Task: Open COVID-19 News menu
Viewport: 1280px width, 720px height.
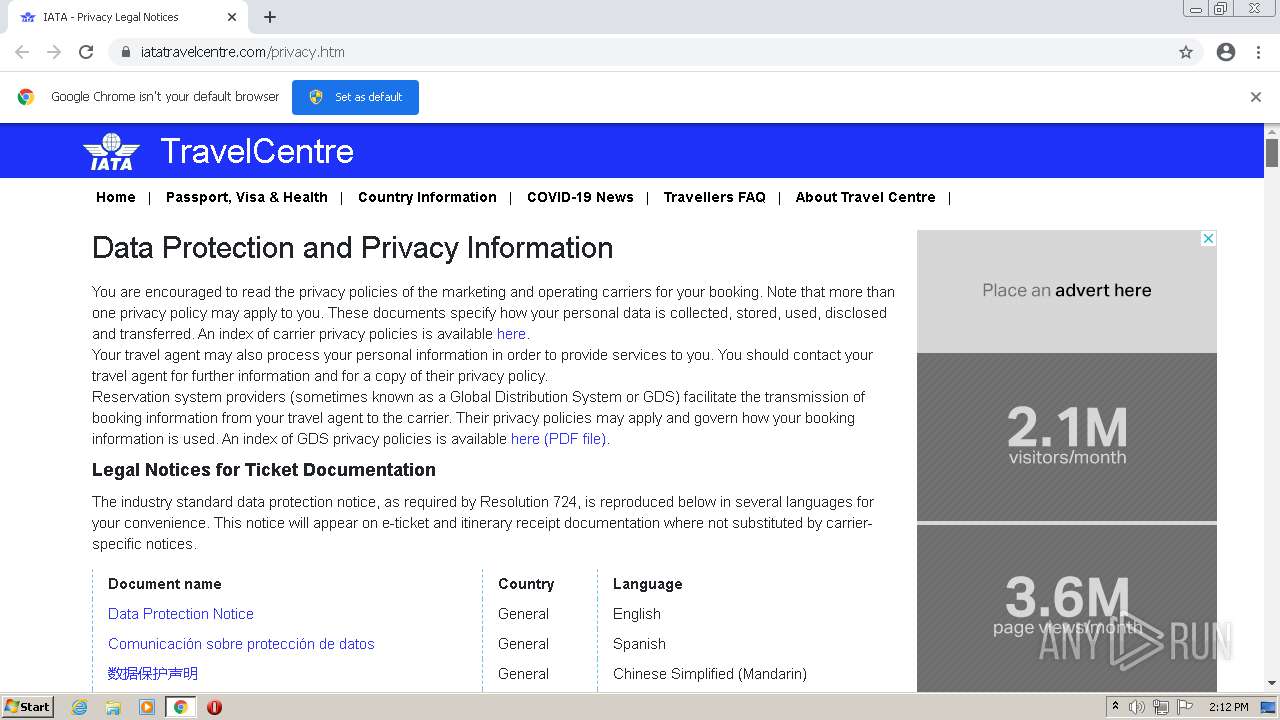Action: coord(580,197)
